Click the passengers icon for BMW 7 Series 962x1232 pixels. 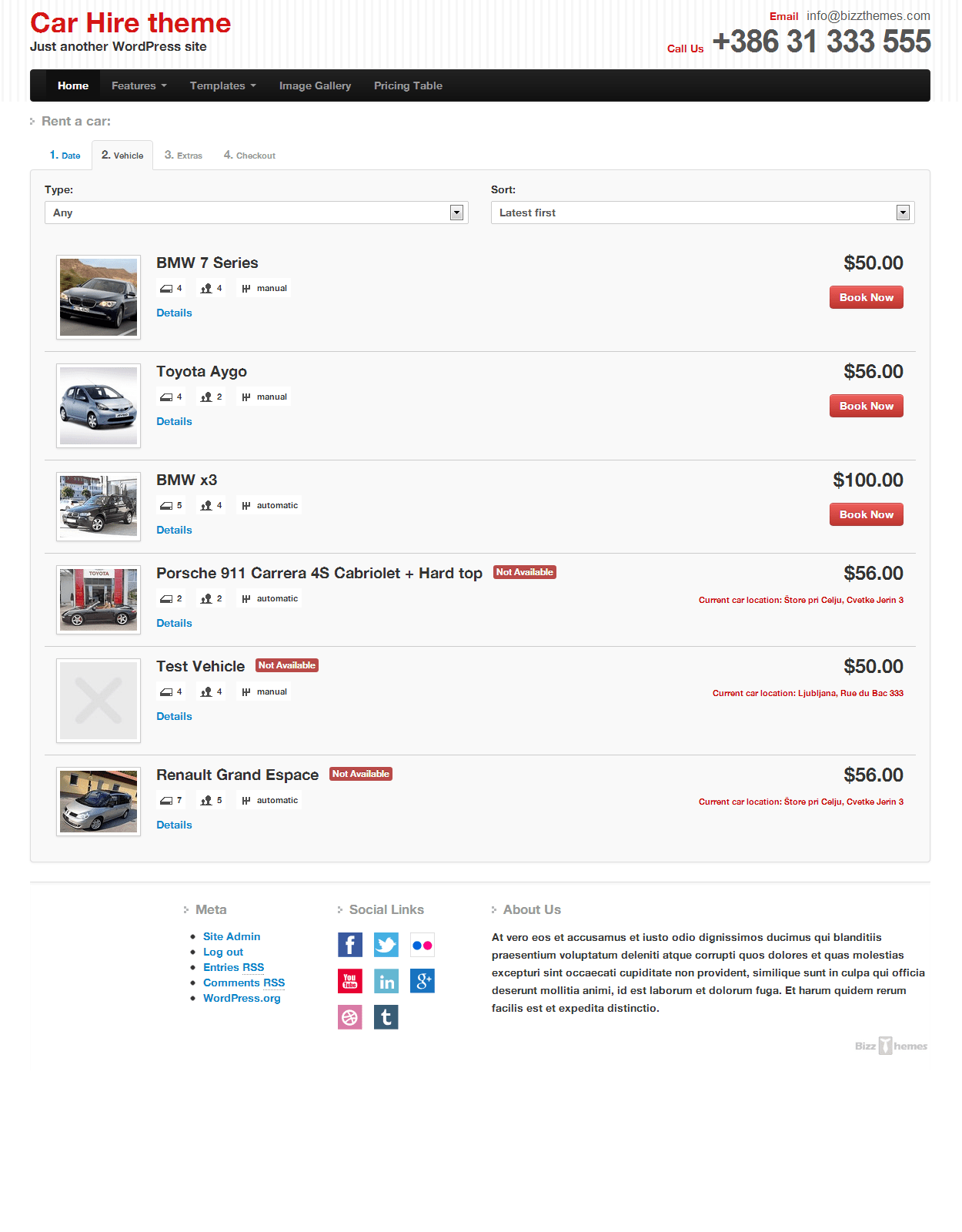coord(206,289)
